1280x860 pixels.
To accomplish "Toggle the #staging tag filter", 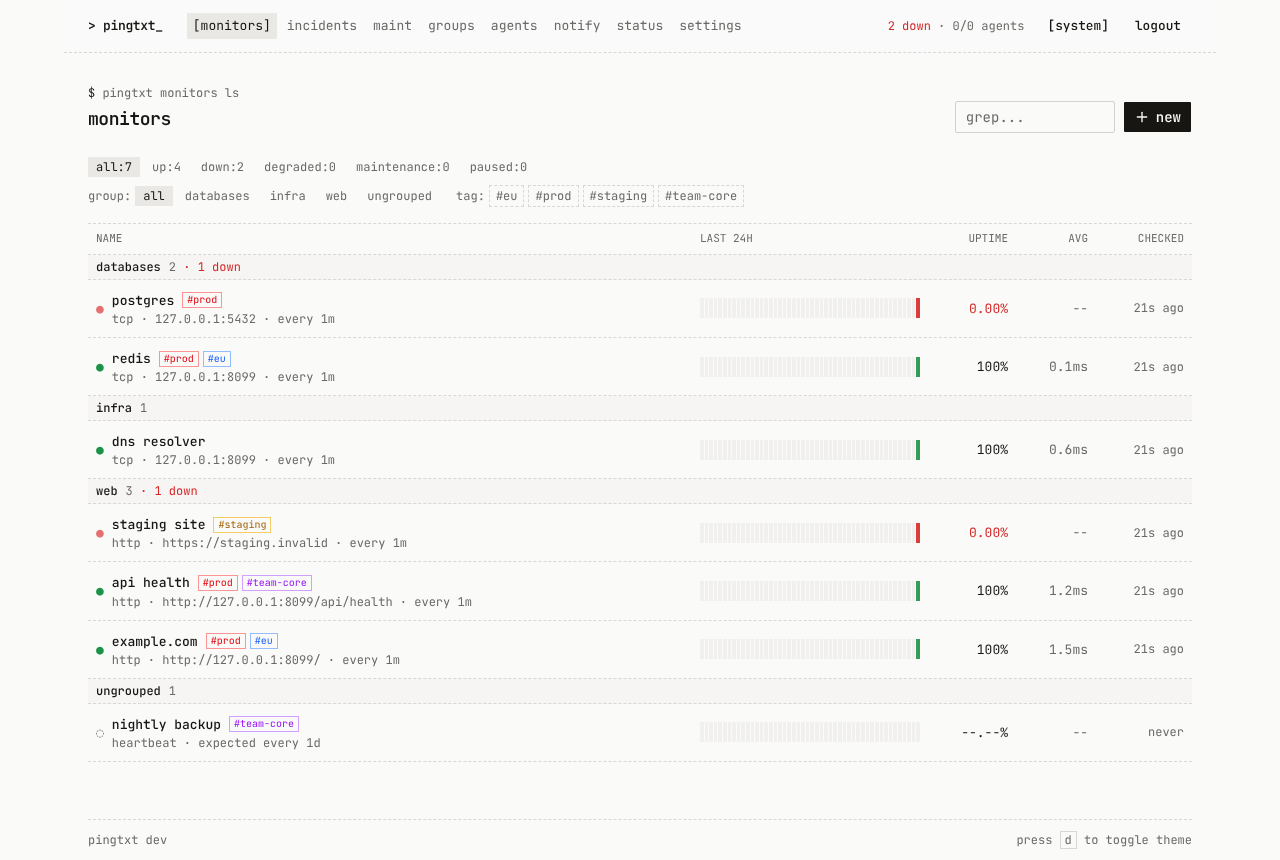I will point(618,196).
